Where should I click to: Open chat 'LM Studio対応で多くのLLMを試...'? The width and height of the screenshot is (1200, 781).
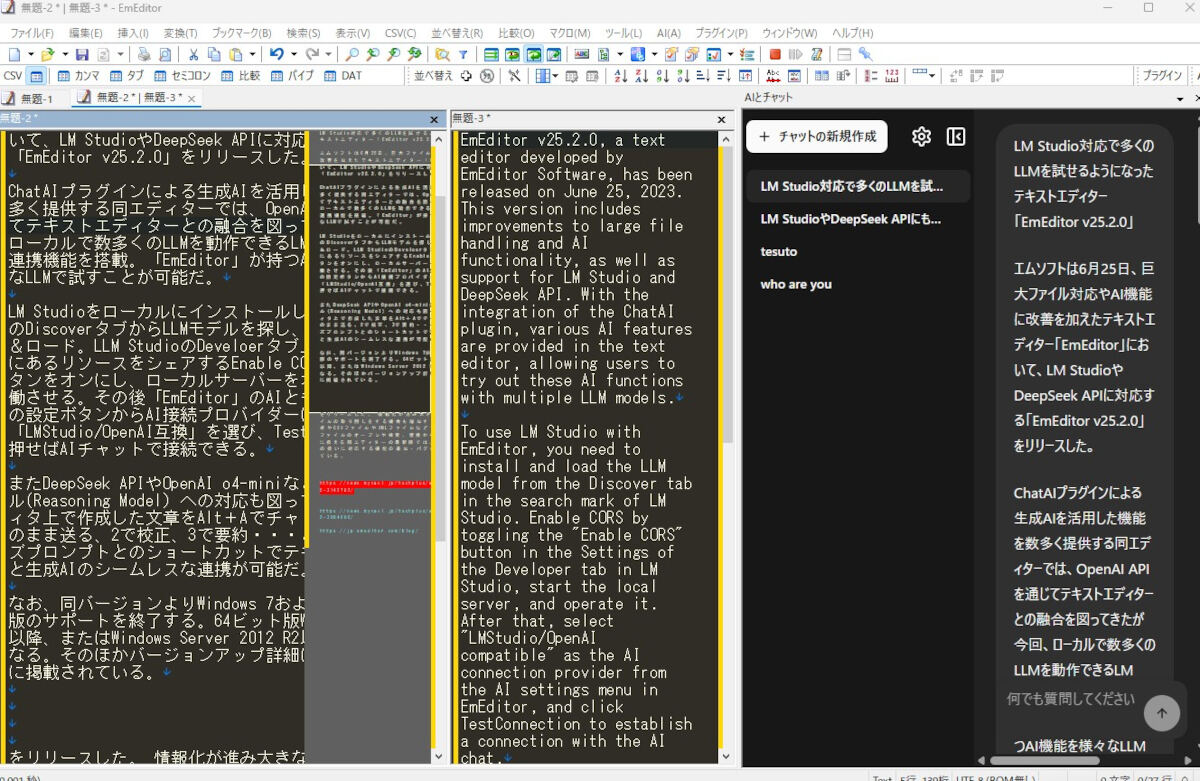[x=858, y=186]
